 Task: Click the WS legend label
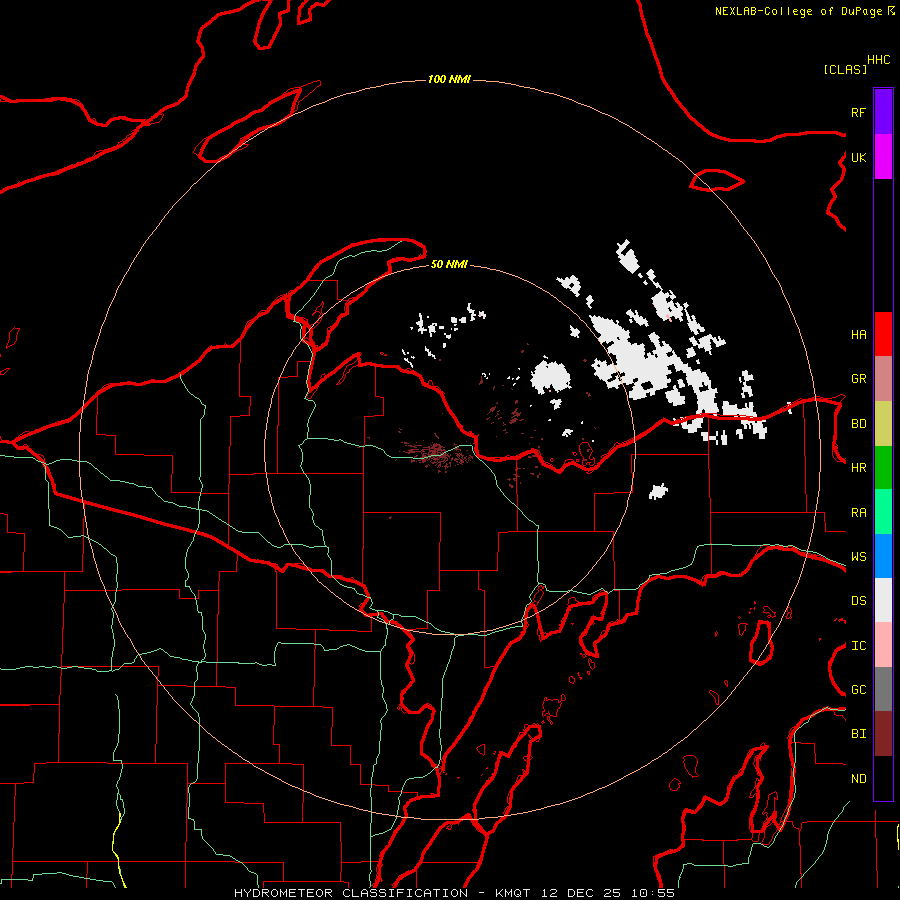click(x=858, y=556)
